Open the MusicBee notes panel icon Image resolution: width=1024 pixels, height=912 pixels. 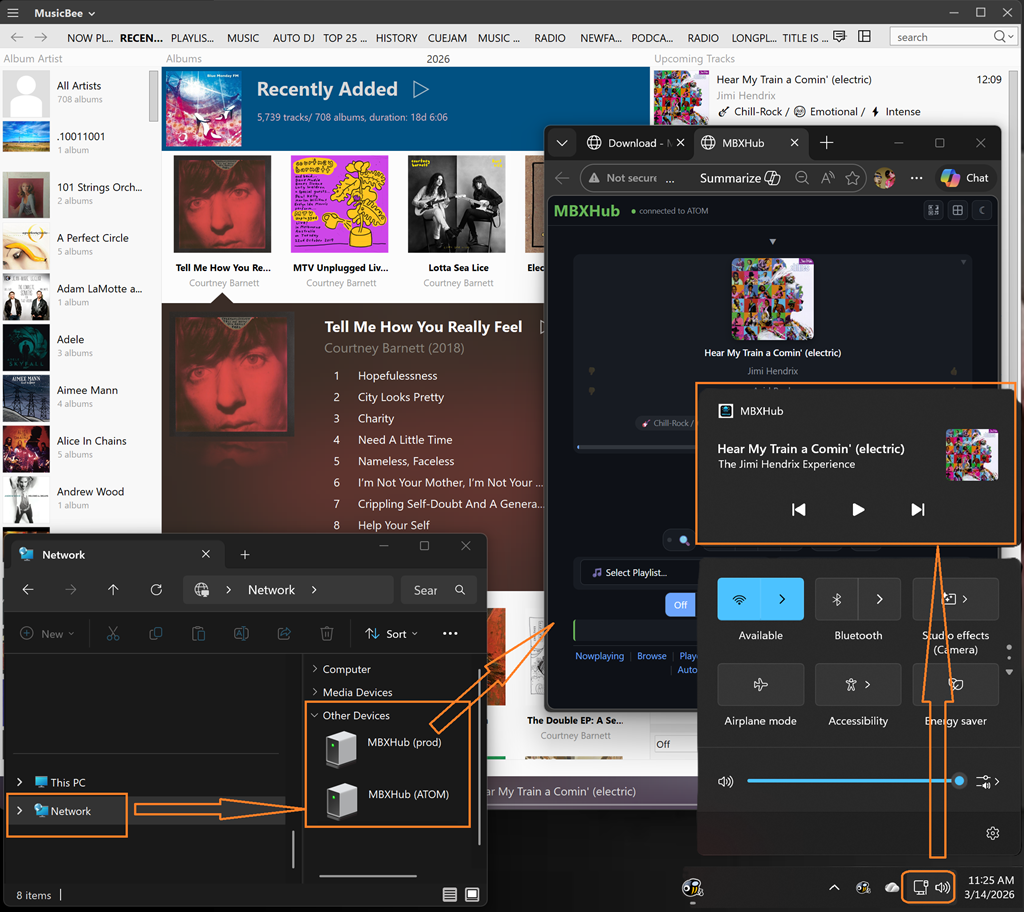tap(840, 37)
